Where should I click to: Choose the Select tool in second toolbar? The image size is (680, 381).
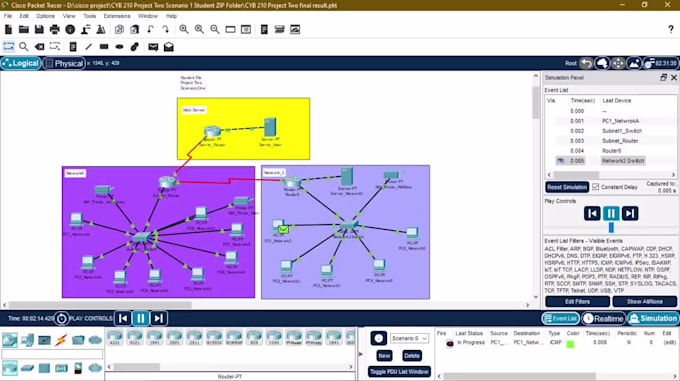[8, 47]
